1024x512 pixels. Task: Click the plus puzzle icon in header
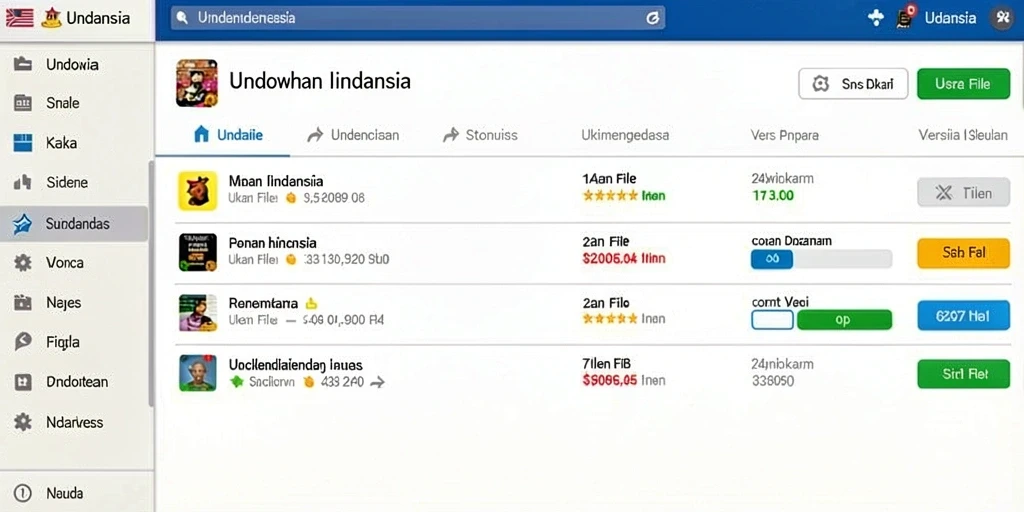tap(875, 18)
